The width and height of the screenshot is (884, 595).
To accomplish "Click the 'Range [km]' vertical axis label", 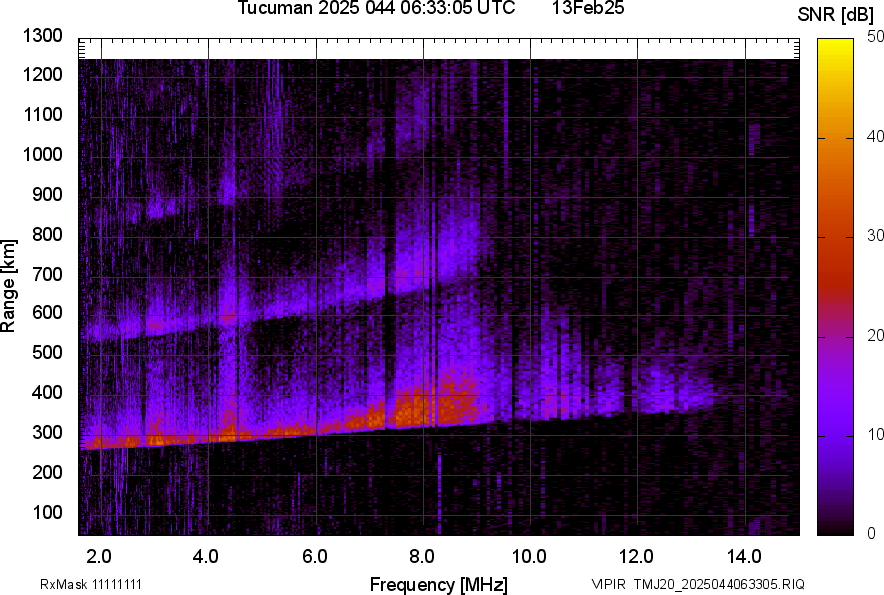I will (x=10, y=286).
